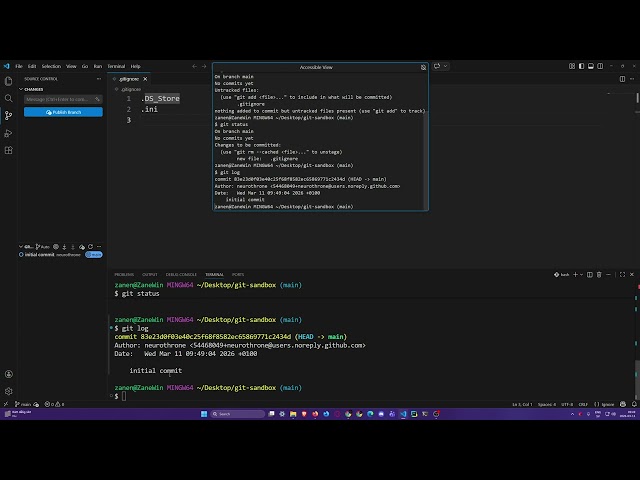Kill the terminal with the trash icon

coord(599,275)
